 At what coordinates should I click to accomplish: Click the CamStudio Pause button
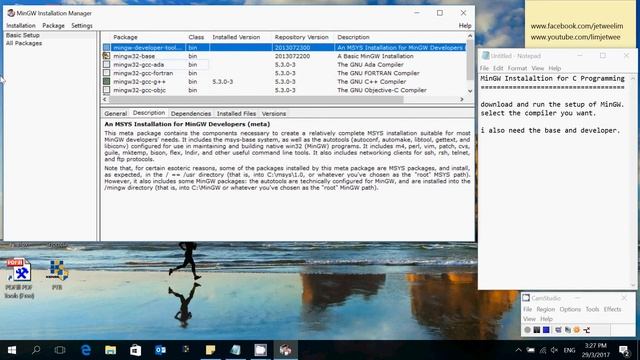tap(537, 330)
